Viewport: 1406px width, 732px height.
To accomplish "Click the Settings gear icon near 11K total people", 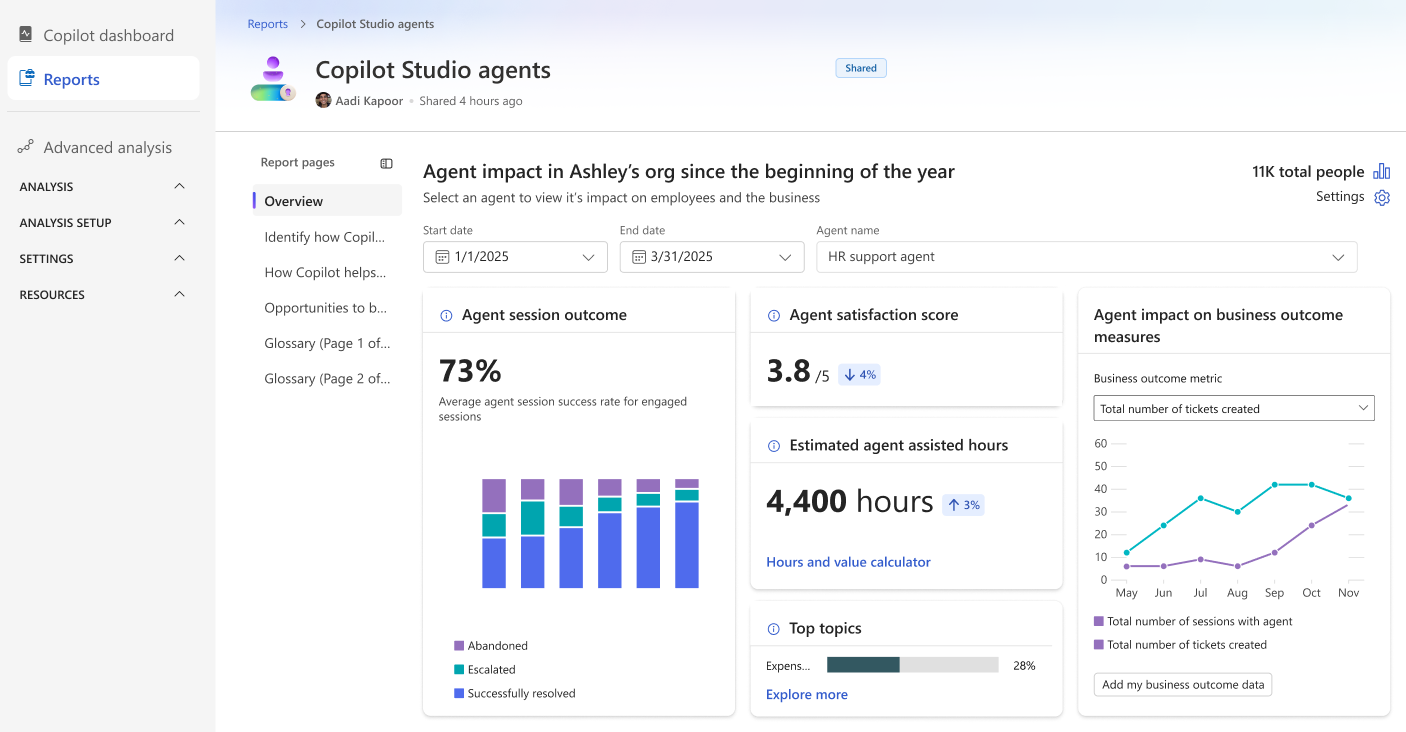I will (x=1382, y=197).
